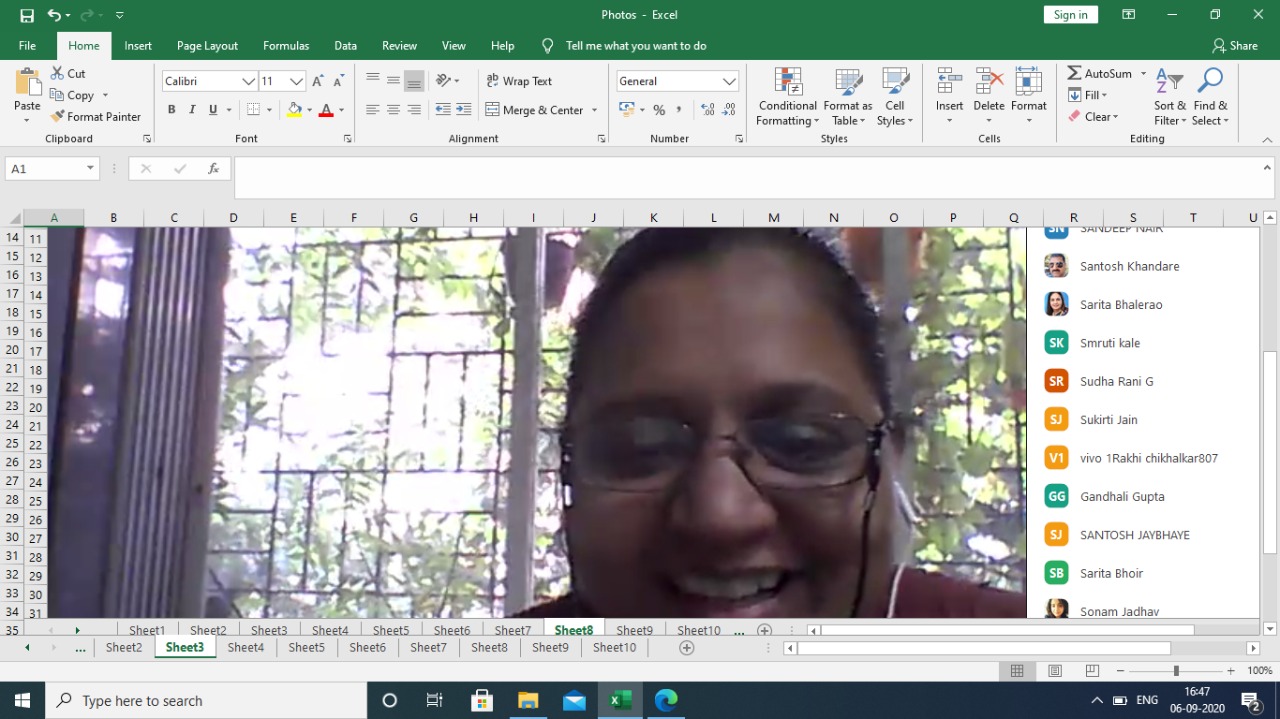Click the Sign in button
The width and height of the screenshot is (1280, 719).
click(x=1070, y=15)
